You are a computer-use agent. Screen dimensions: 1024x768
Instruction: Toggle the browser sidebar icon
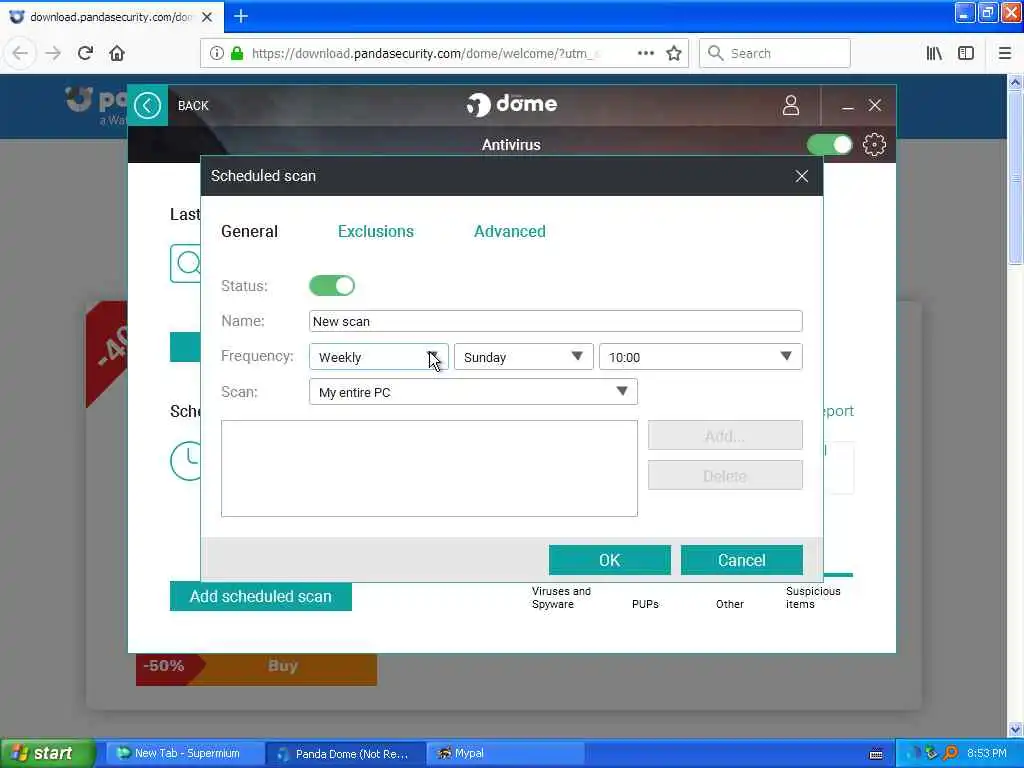point(966,53)
